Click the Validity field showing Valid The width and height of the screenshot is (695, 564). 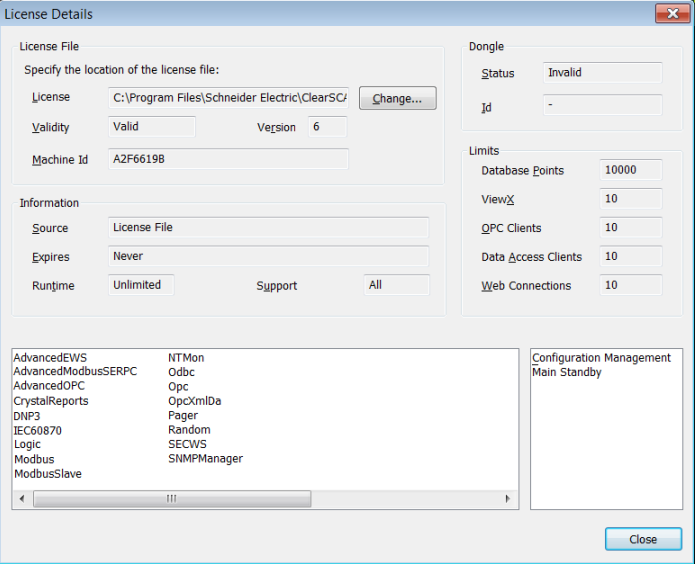[x=152, y=127]
